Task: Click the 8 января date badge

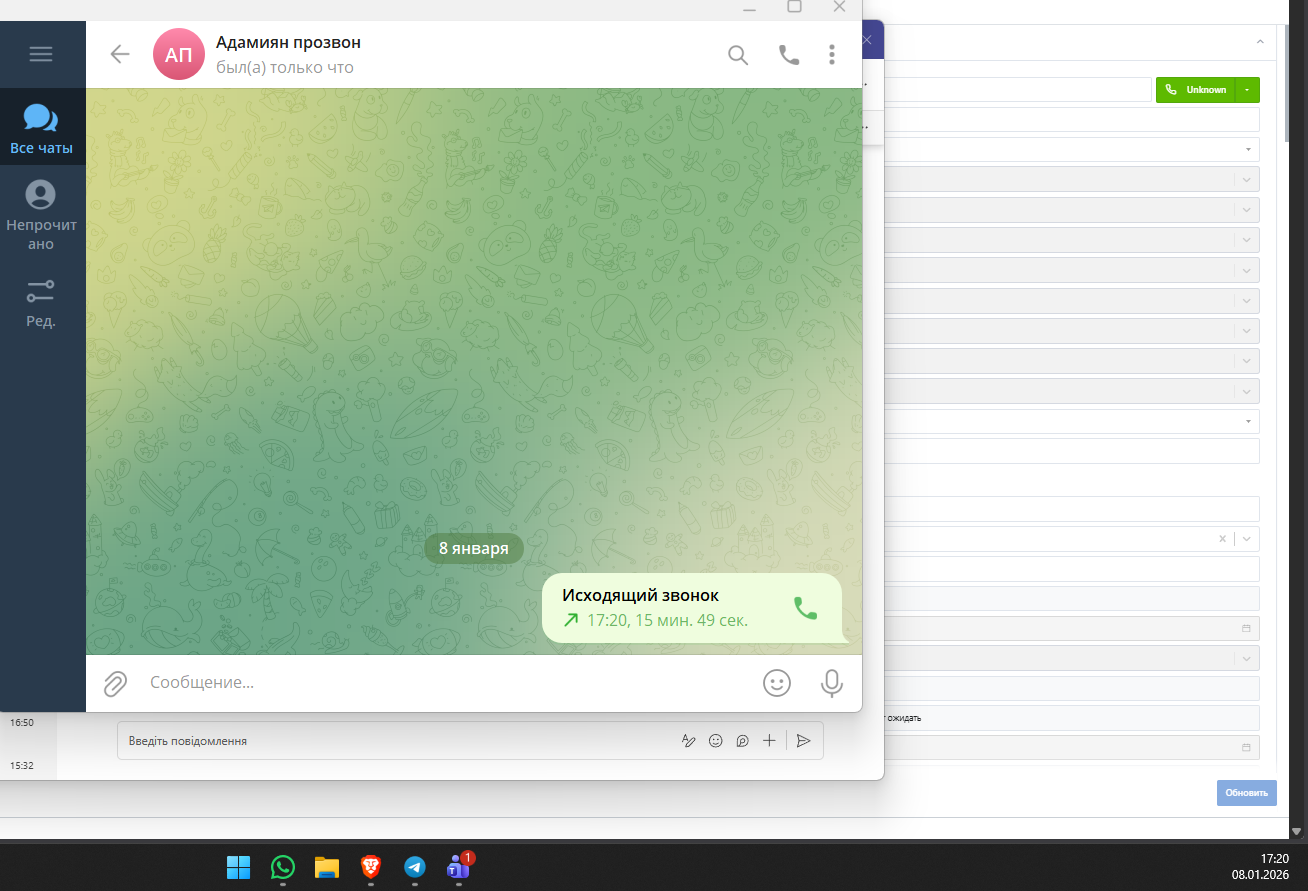Action: coord(474,548)
